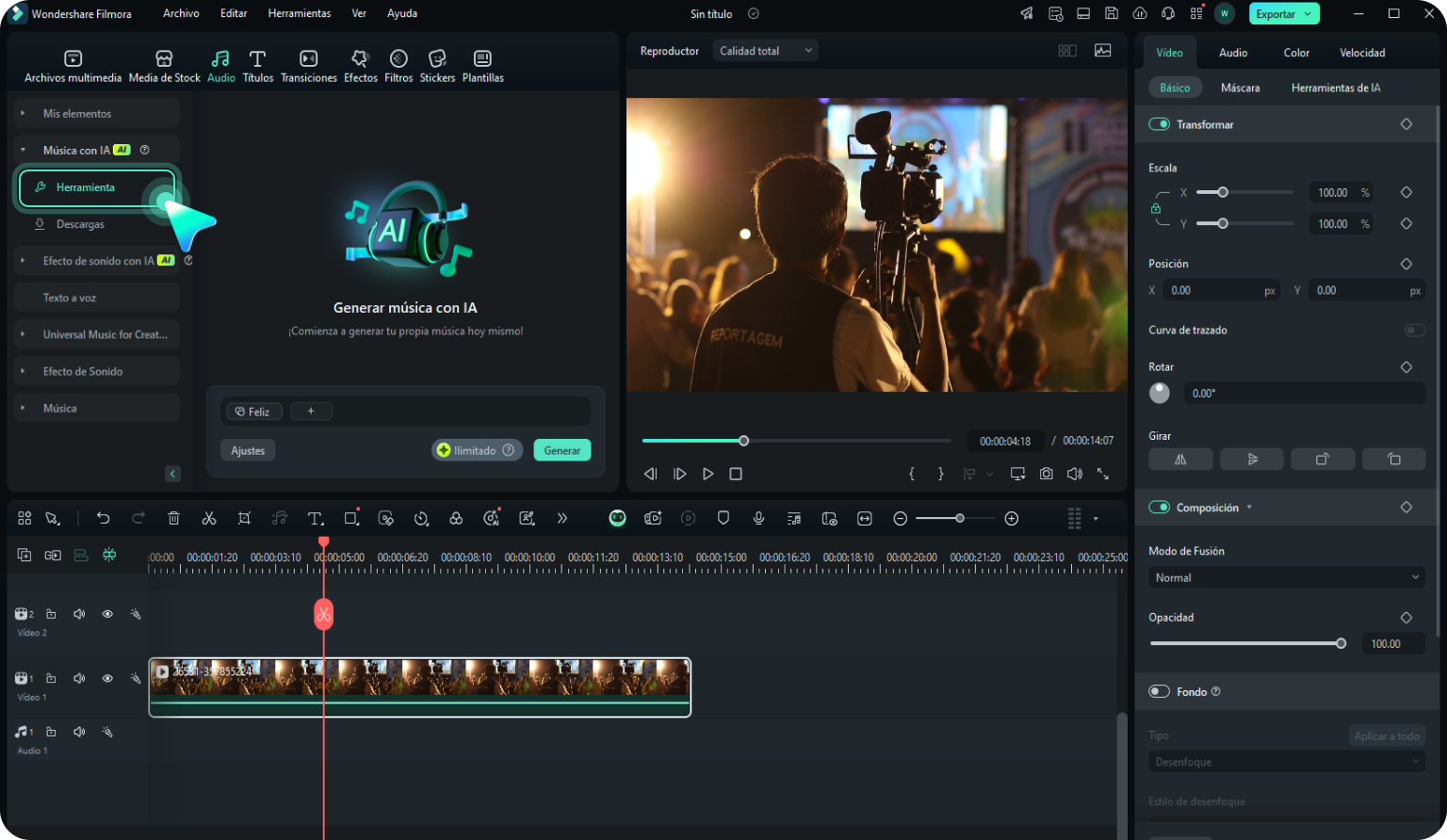The height and width of the screenshot is (840, 1447).
Task: Stop playback in the preview player
Action: point(736,474)
